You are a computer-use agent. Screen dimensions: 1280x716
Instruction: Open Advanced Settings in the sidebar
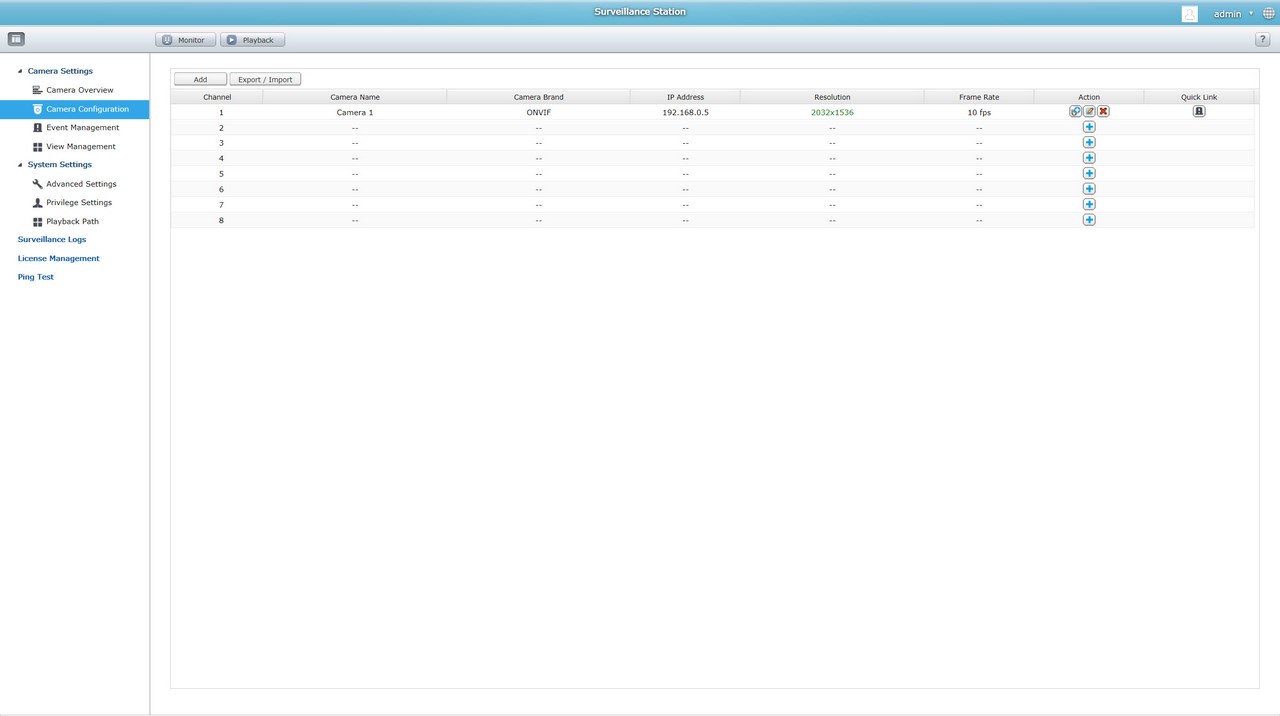tap(81, 184)
